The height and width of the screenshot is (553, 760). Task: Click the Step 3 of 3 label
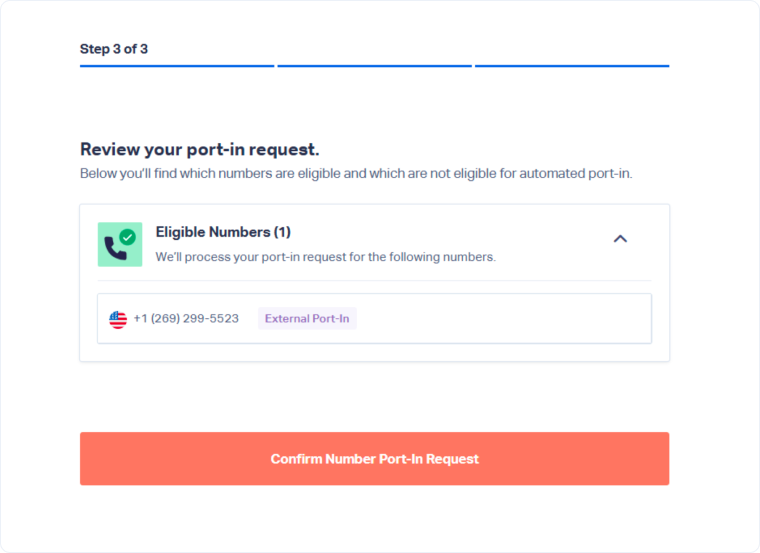tap(114, 49)
